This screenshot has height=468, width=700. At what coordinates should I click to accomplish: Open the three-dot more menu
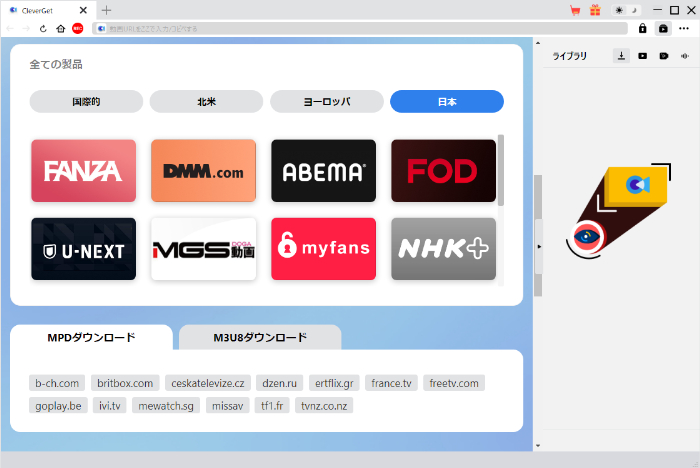(684, 29)
